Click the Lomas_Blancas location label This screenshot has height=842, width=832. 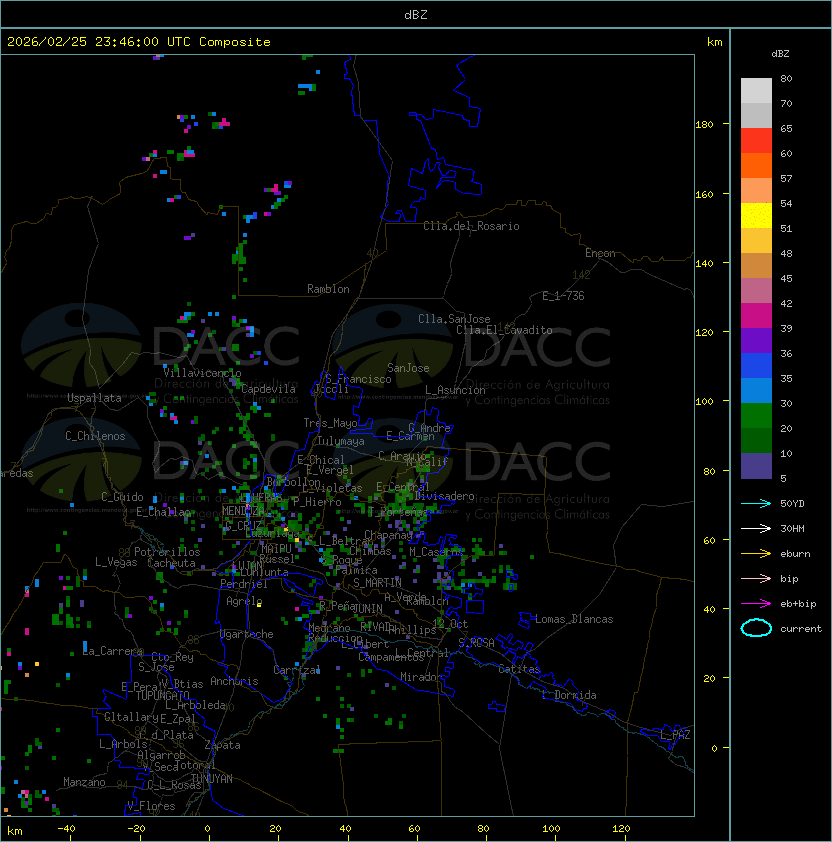click(x=574, y=619)
